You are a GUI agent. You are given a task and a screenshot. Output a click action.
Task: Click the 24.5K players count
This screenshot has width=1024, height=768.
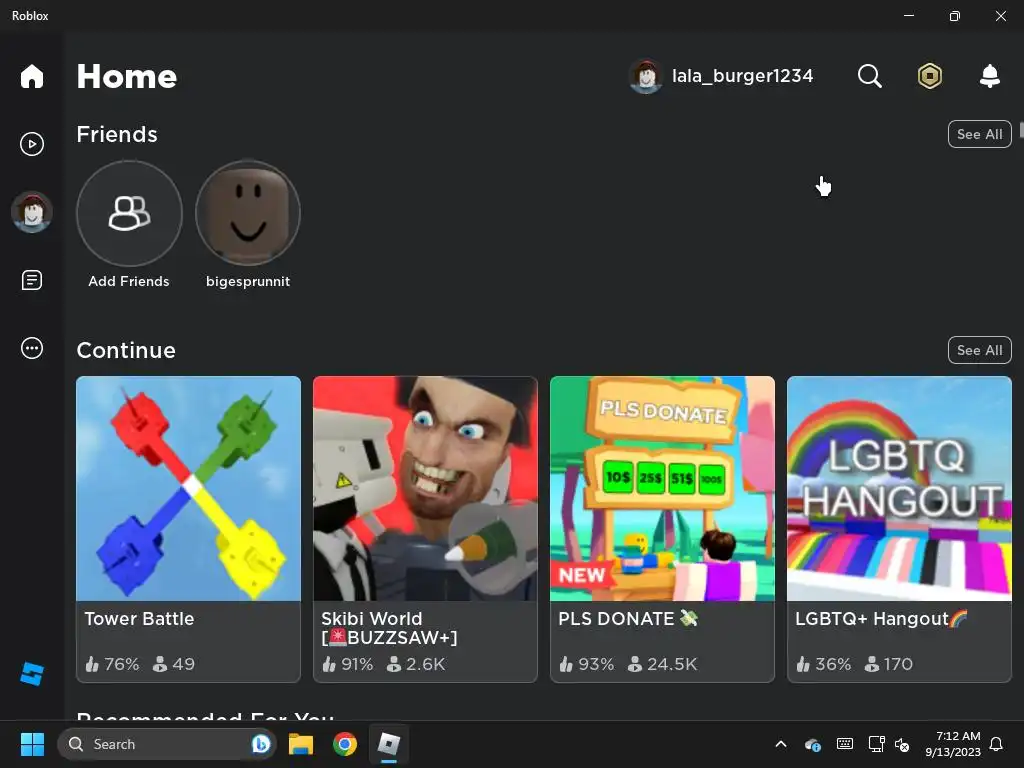662,664
